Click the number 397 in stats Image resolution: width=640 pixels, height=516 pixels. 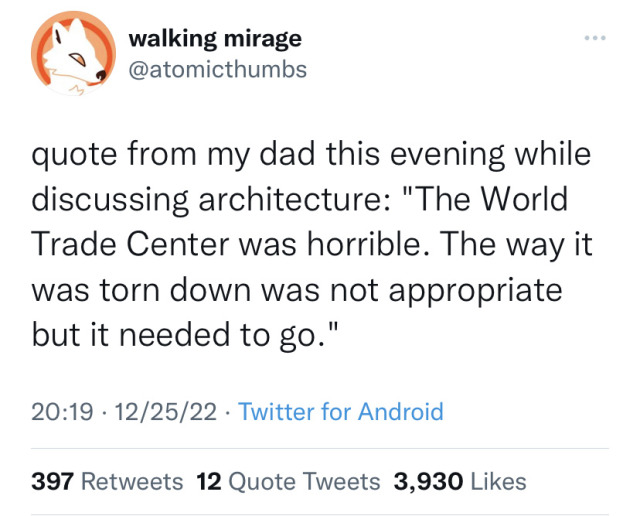pos(53,481)
